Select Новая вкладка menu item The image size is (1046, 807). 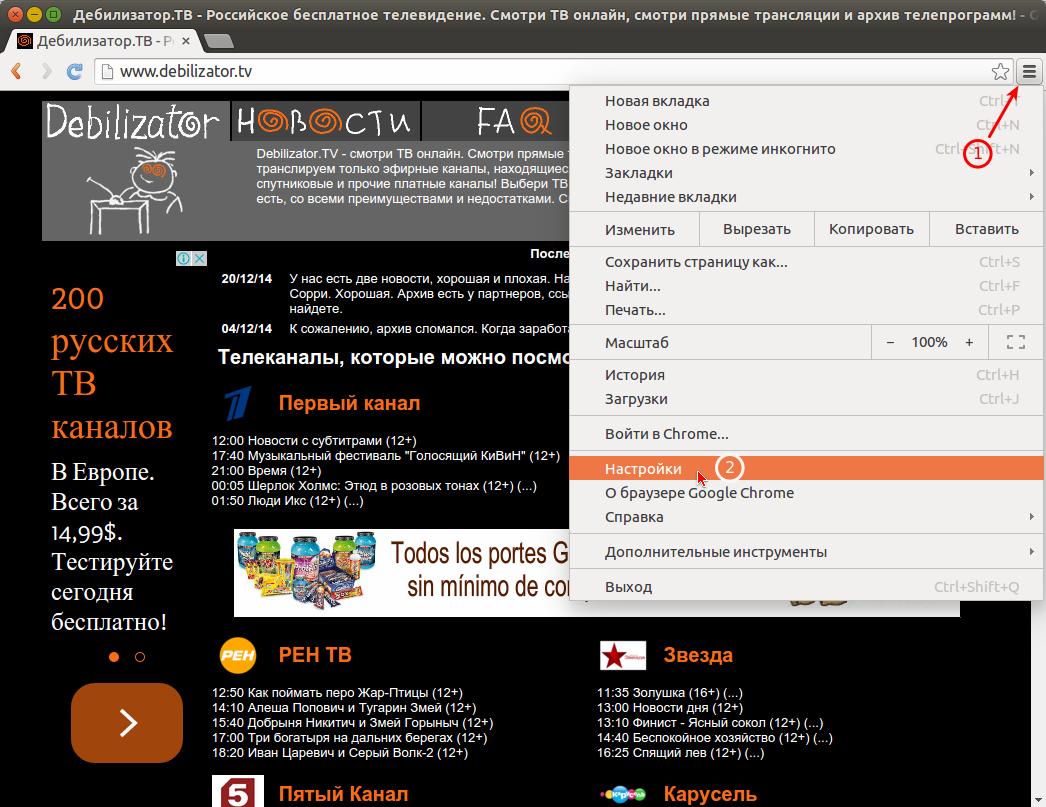click(x=806, y=101)
